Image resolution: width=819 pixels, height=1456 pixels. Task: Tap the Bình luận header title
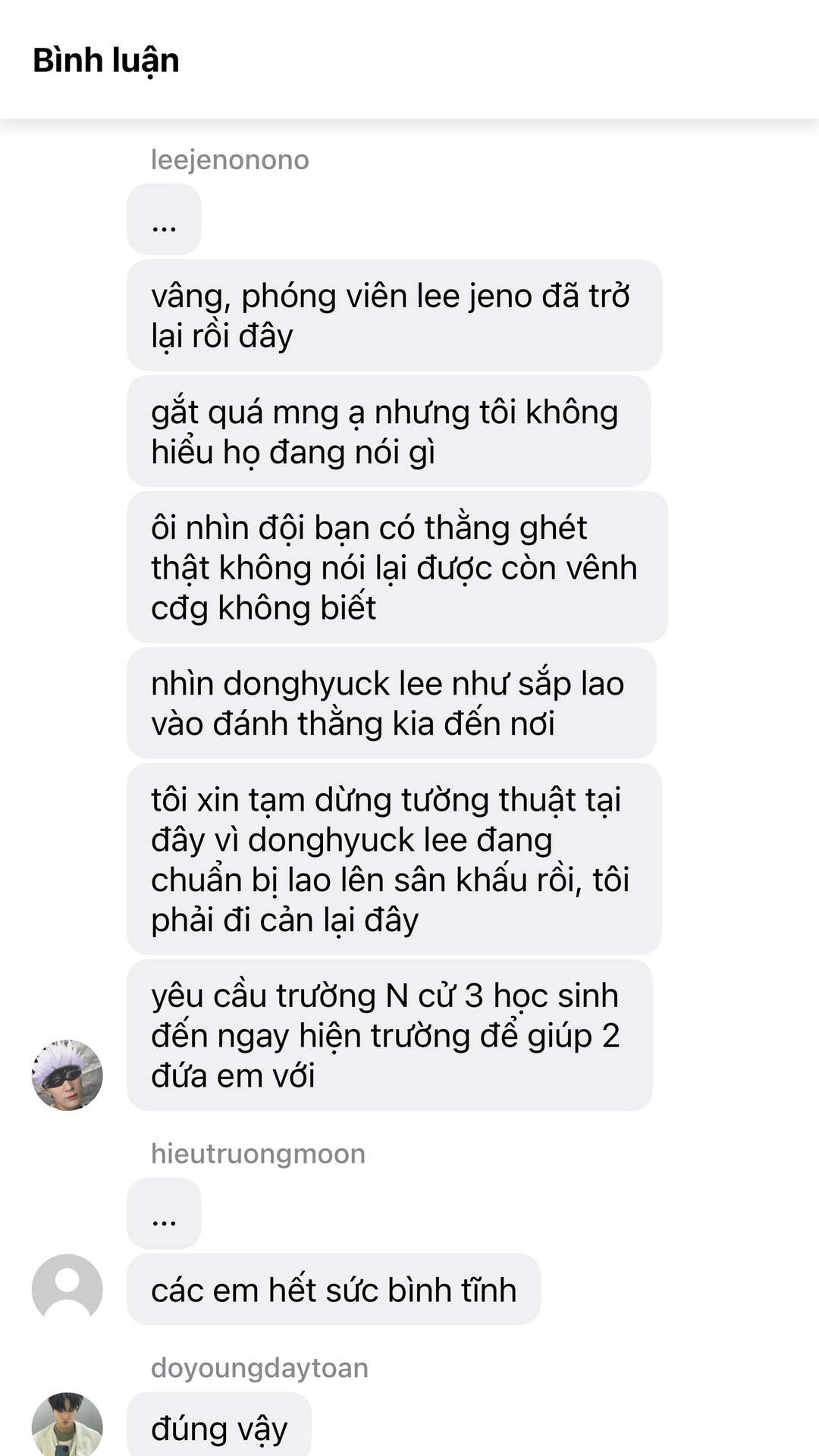click(106, 61)
